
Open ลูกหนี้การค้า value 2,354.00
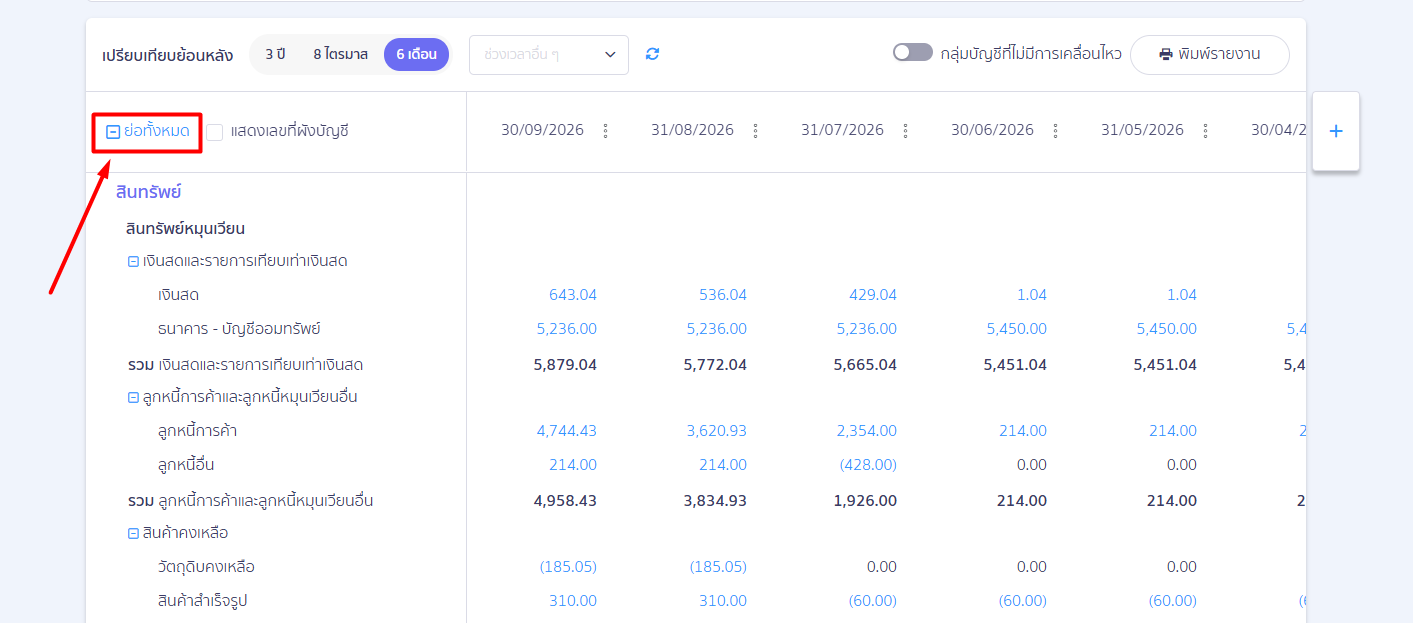click(x=867, y=431)
